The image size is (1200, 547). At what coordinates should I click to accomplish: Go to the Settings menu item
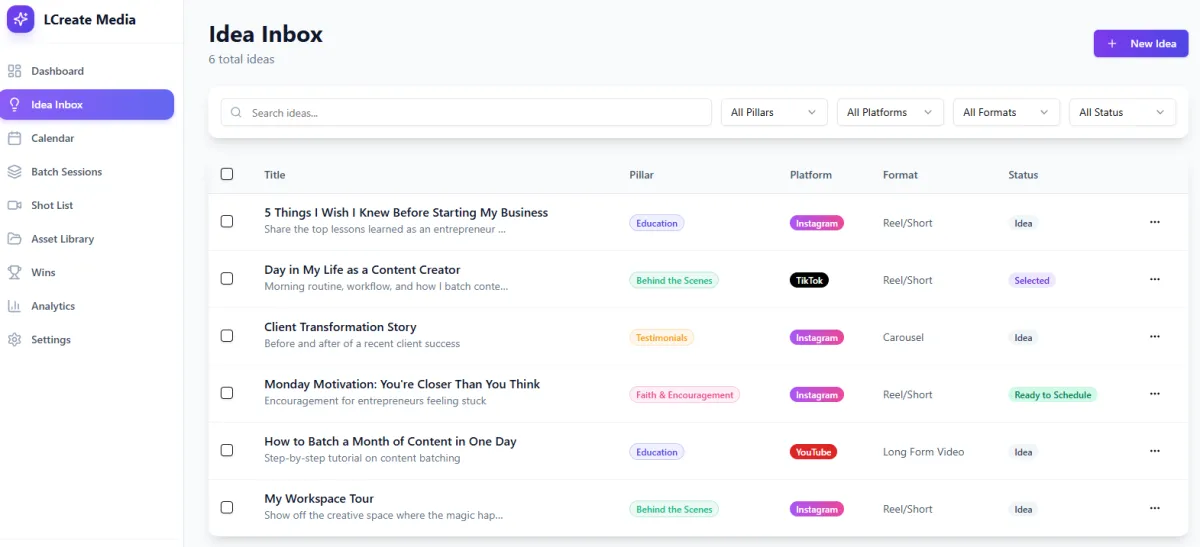coord(51,340)
